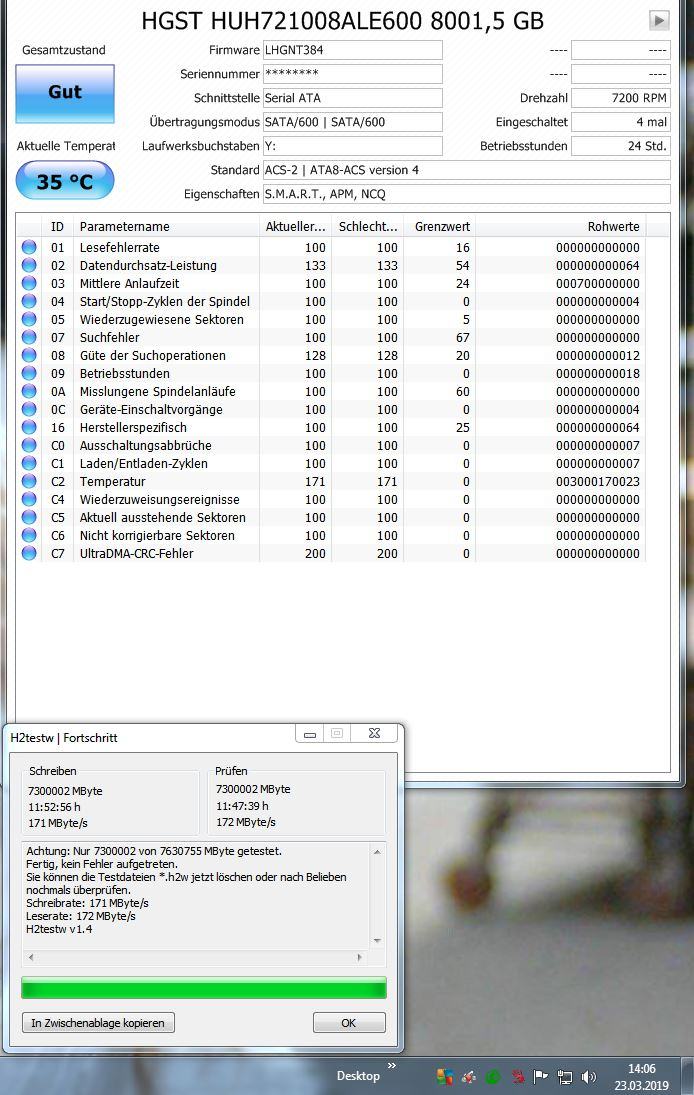This screenshot has height=1095, width=694.
Task: Minimize the H2testw Fortschritt window
Action: [310, 733]
